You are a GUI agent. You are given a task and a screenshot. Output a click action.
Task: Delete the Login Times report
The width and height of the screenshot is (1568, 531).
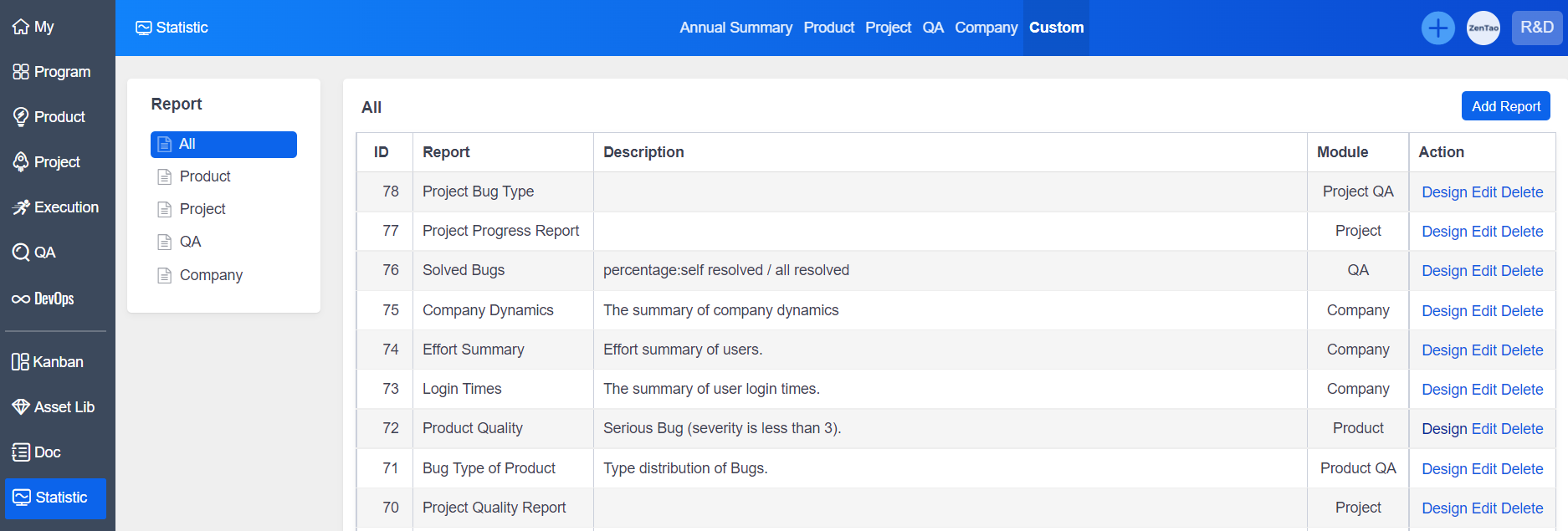[1522, 390]
